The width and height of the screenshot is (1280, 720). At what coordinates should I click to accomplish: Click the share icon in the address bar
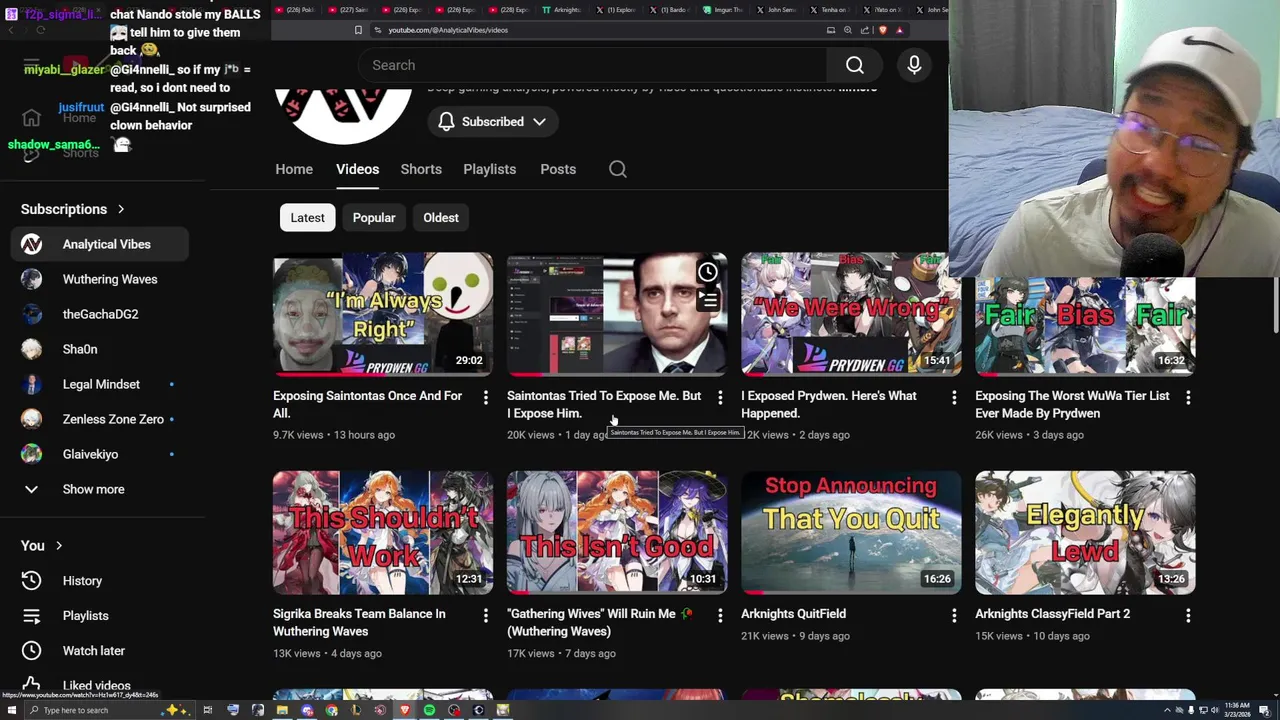click(x=865, y=30)
